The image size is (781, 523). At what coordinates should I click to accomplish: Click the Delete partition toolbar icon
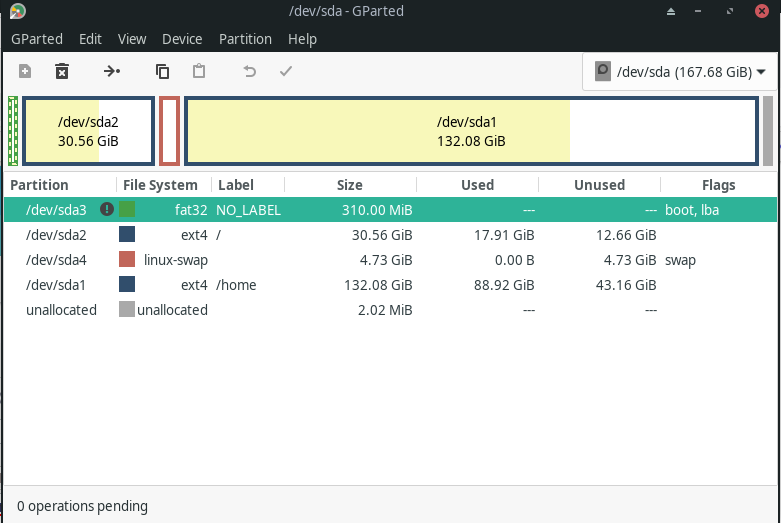point(62,71)
